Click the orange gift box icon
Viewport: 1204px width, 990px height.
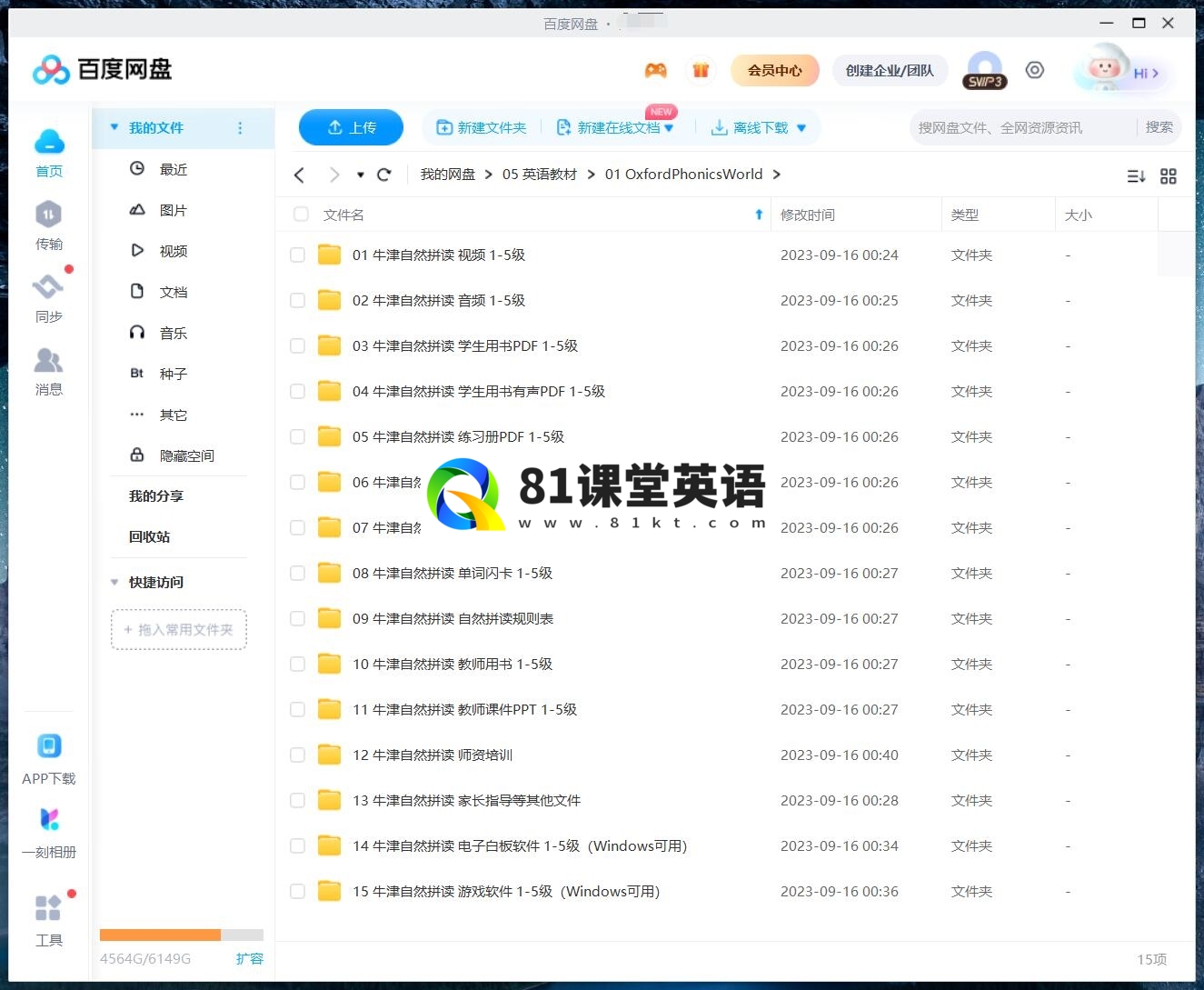click(x=701, y=70)
